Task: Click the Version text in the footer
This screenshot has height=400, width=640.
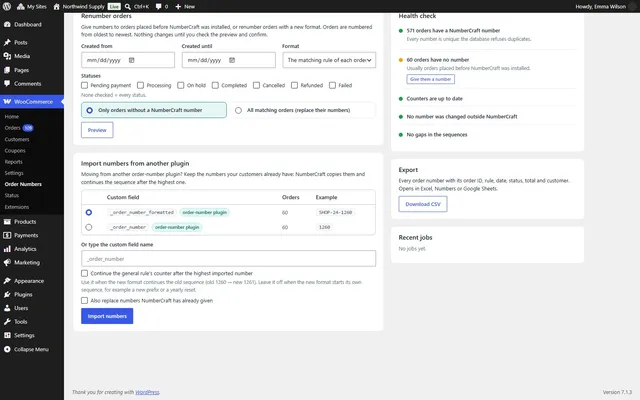Action: (617, 392)
